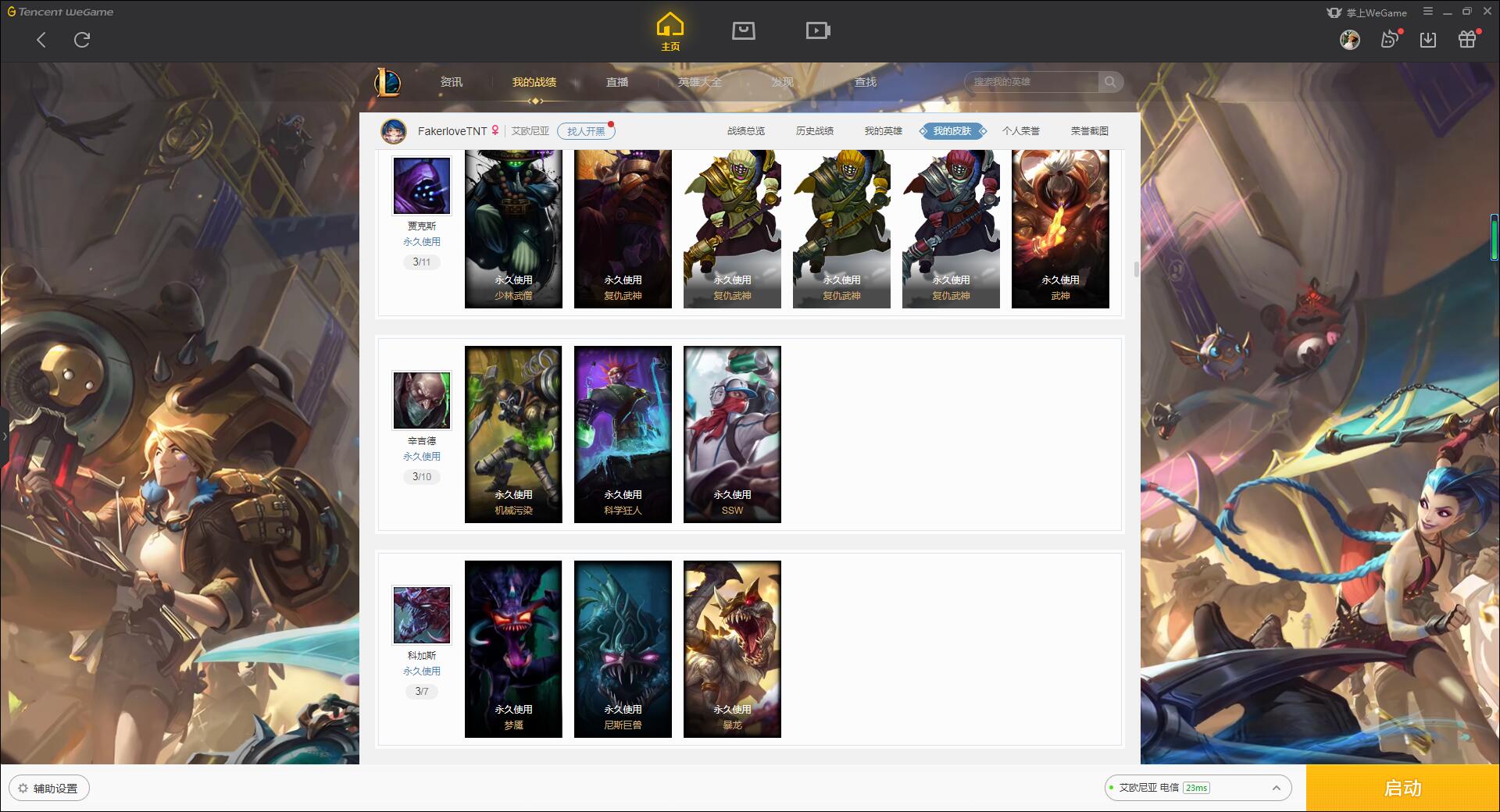
Task: Click the skin list scrollbar thumb
Action: (x=1136, y=269)
